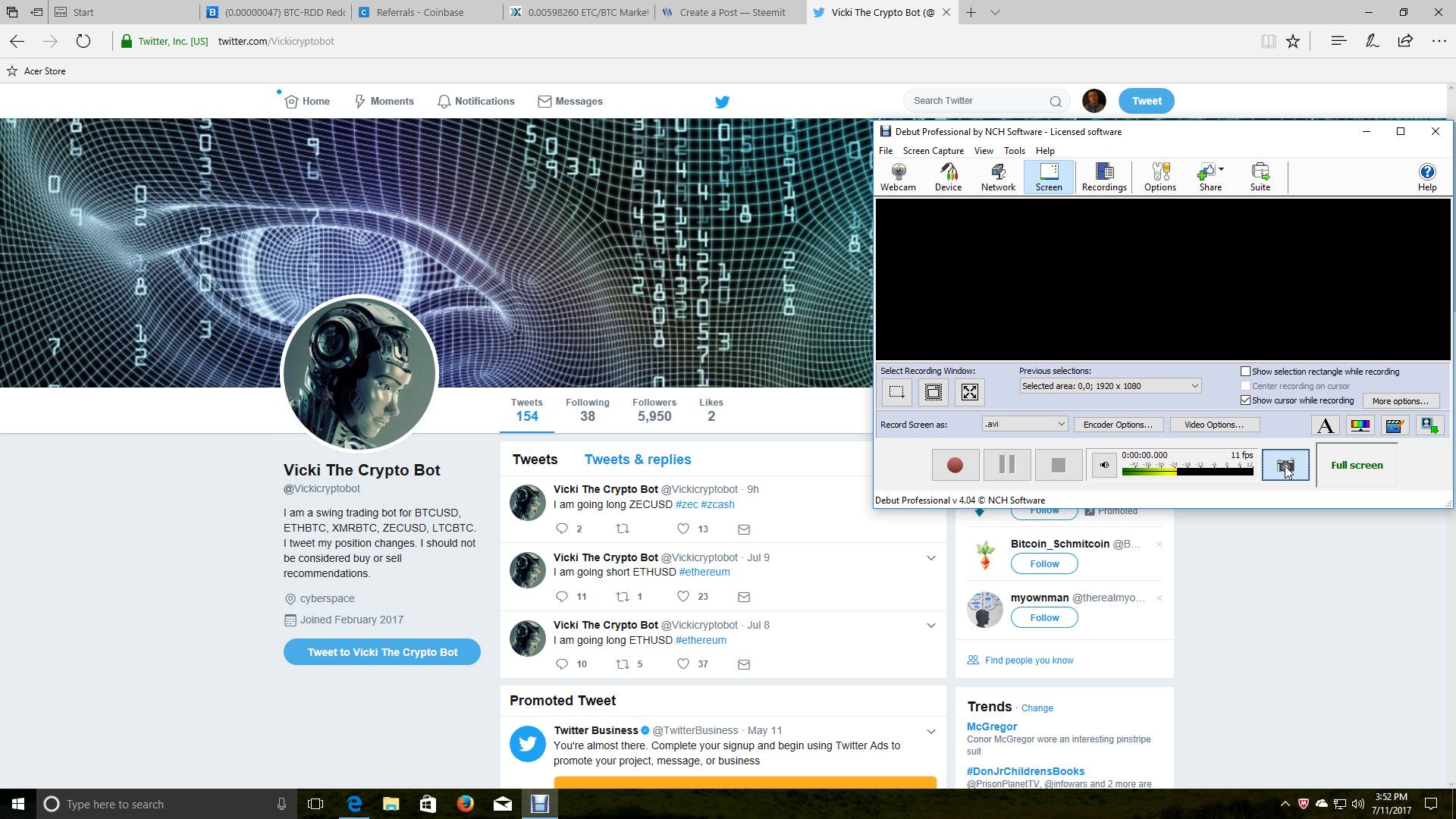Viewport: 1456px width, 819px height.
Task: Open Find people you know link
Action: pyautogui.click(x=1028, y=661)
